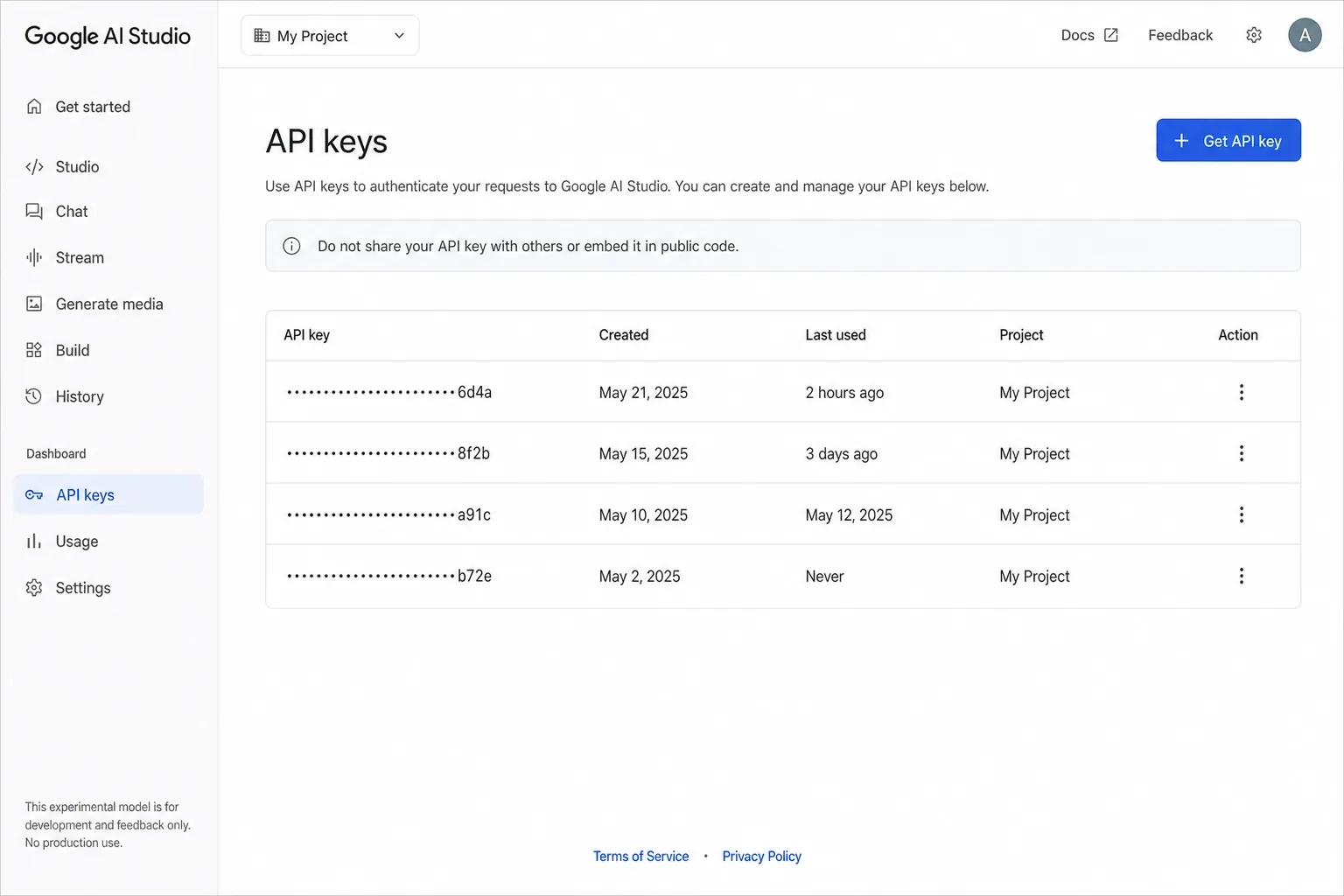Screen dimensions: 1344x896
Task: Click the Created column header
Action: click(x=624, y=335)
